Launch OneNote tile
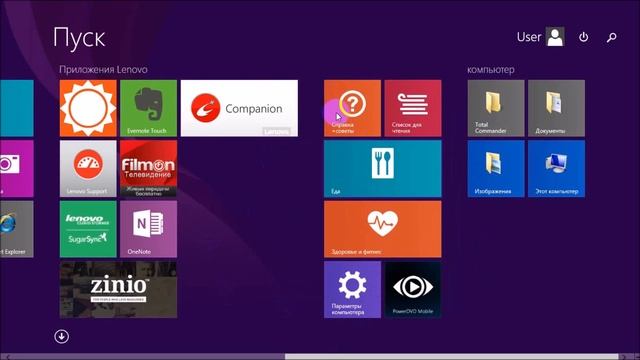Viewport: 640px width, 360px height. pyautogui.click(x=149, y=229)
